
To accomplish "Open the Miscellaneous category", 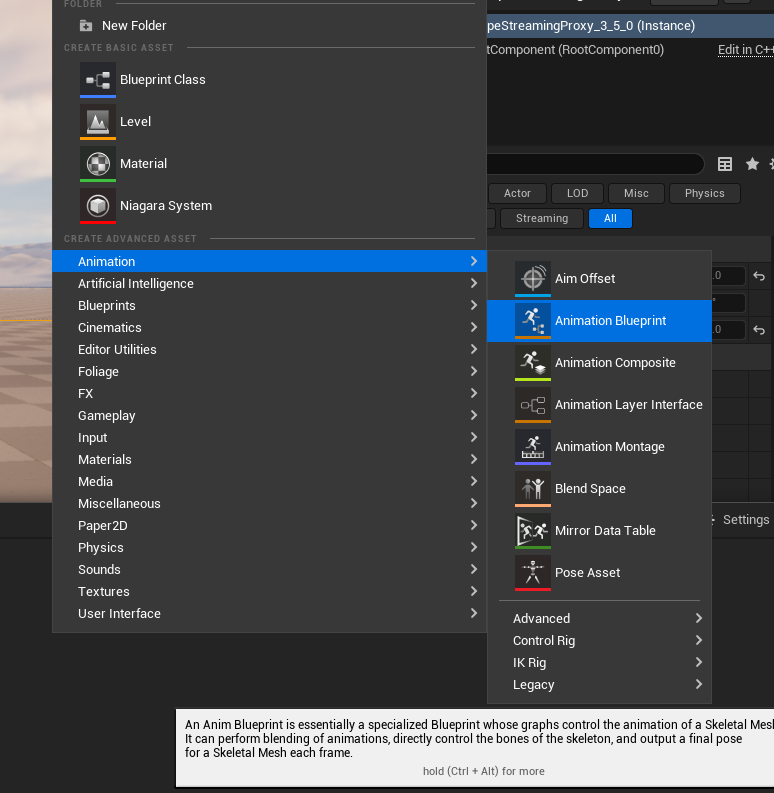I will pos(269,503).
